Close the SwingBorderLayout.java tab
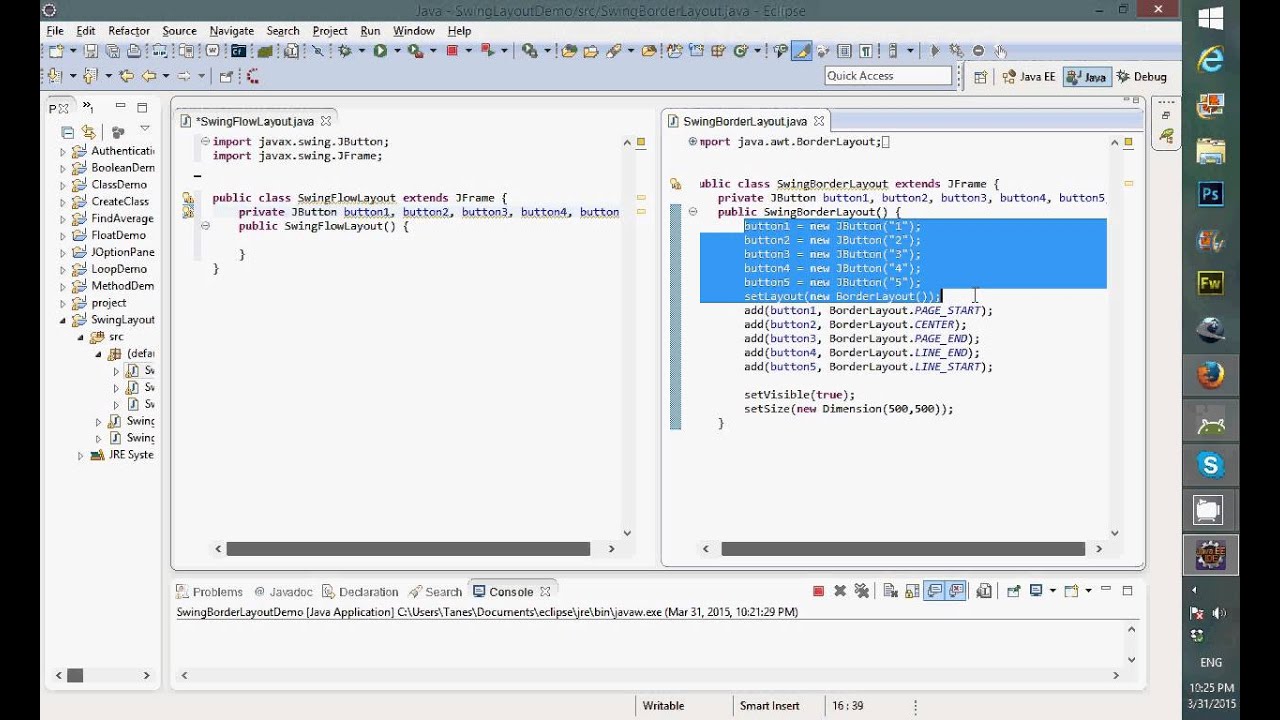 pyautogui.click(x=818, y=121)
